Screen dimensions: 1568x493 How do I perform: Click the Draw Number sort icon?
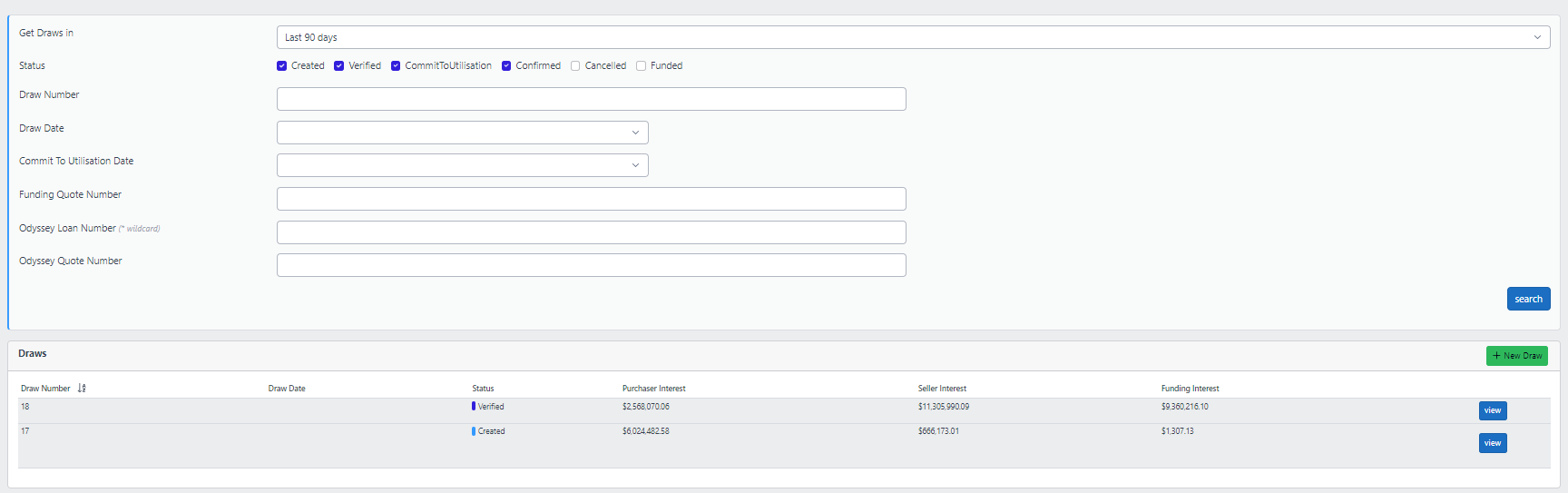[82, 389]
